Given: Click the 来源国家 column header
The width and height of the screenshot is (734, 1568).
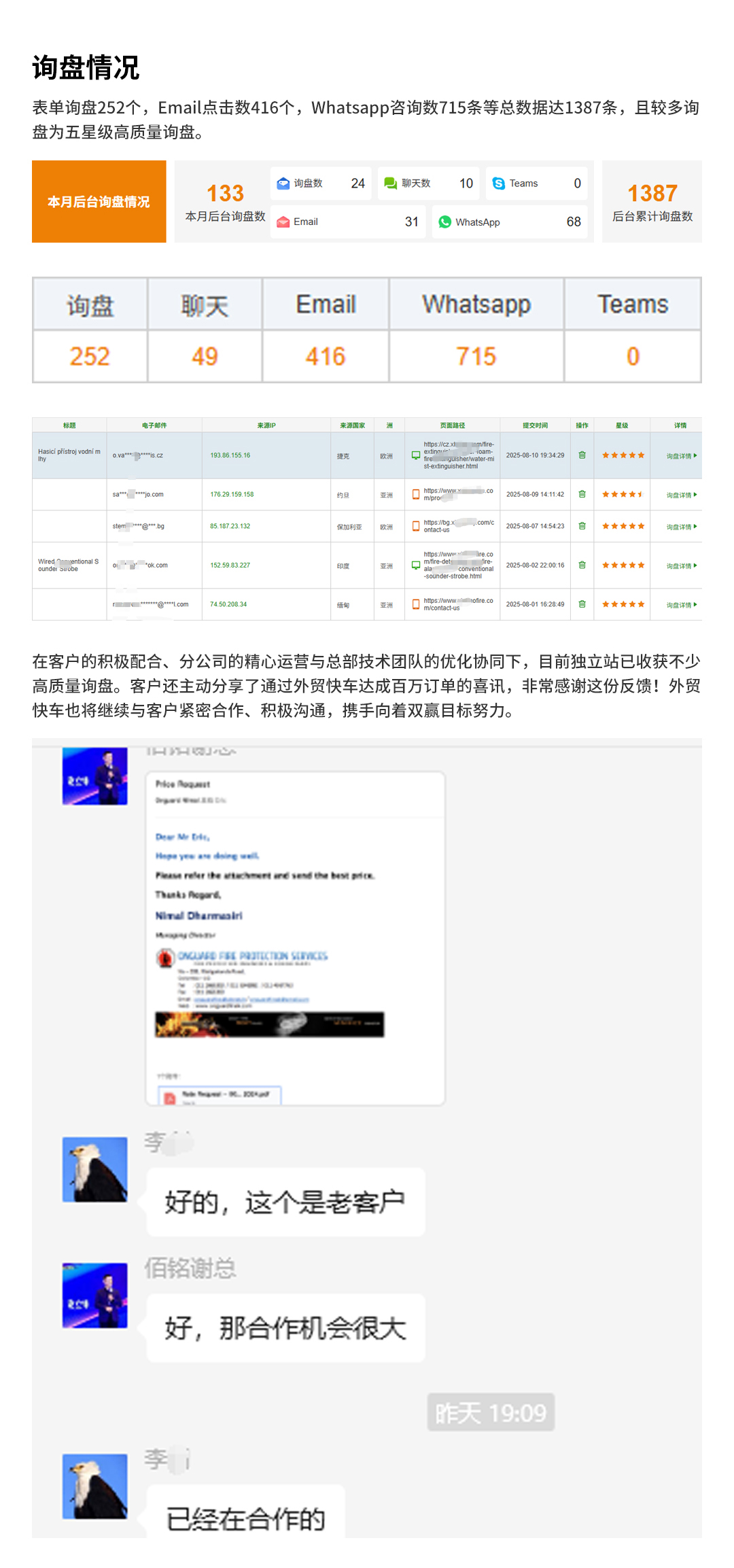Looking at the screenshot, I should pos(352,425).
